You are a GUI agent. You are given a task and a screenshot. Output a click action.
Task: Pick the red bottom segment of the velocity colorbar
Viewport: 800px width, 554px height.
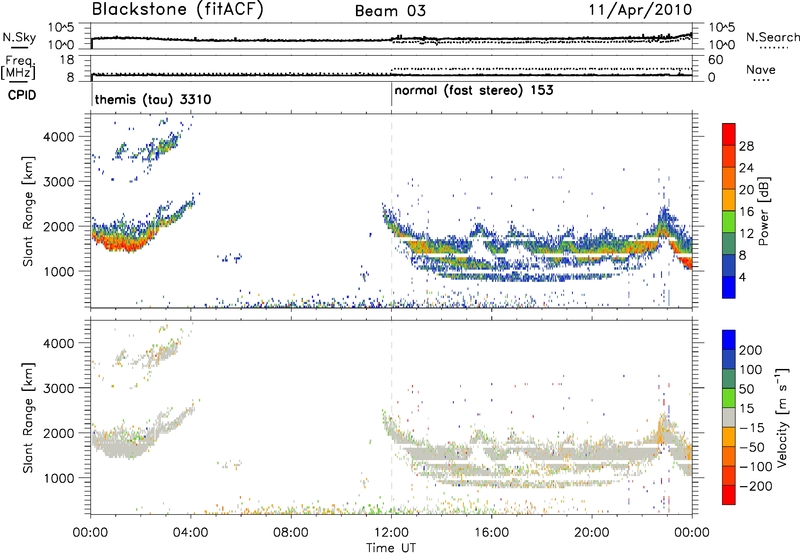(x=729, y=495)
